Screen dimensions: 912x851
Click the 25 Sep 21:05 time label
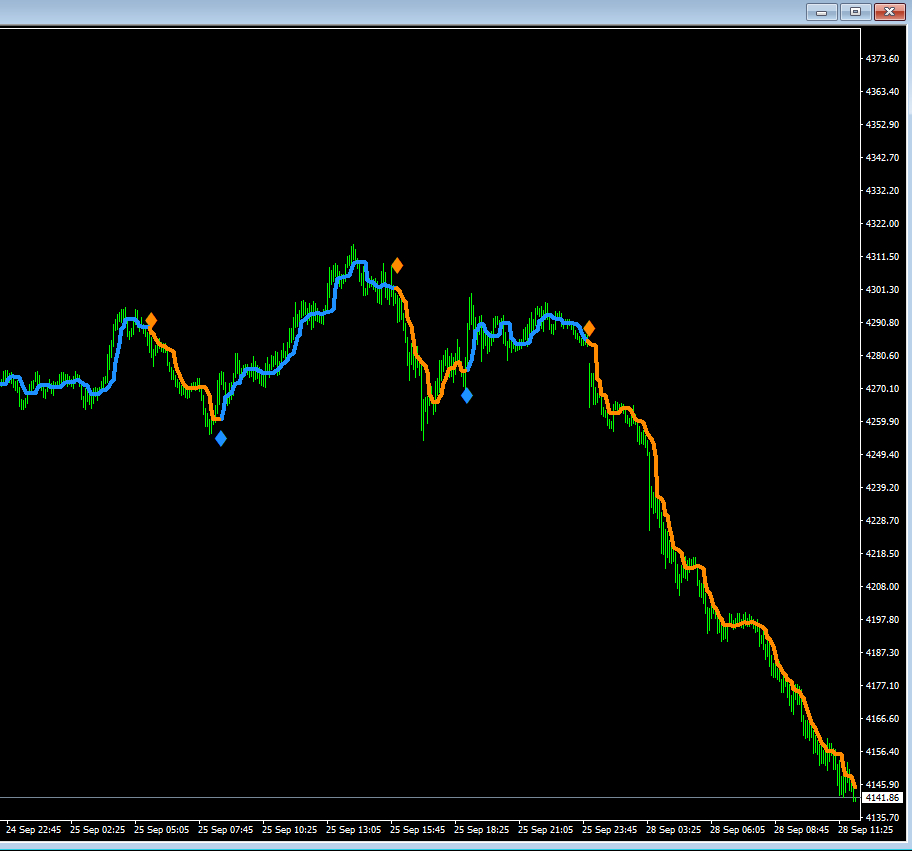pos(546,830)
